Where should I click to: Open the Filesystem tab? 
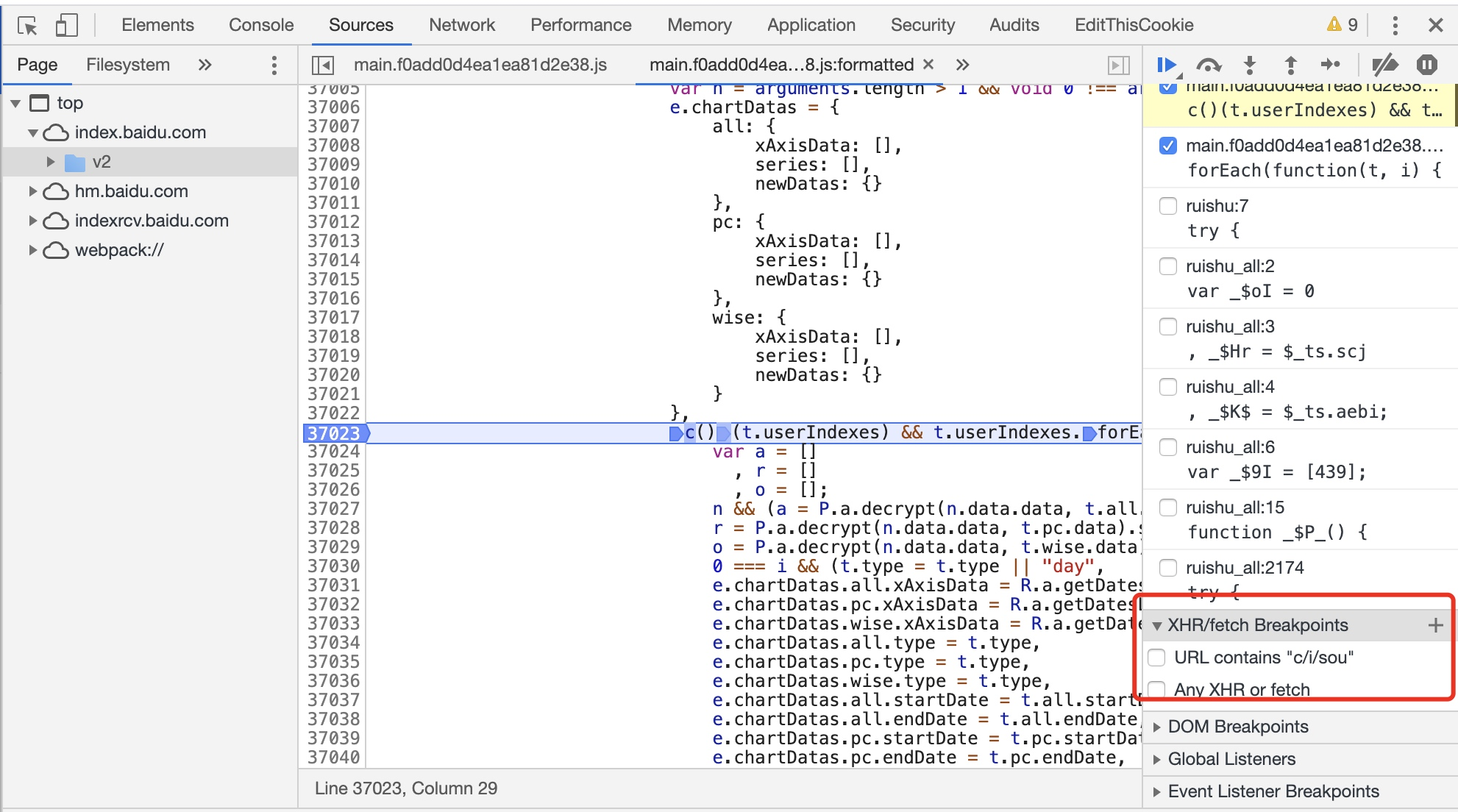[x=128, y=65]
